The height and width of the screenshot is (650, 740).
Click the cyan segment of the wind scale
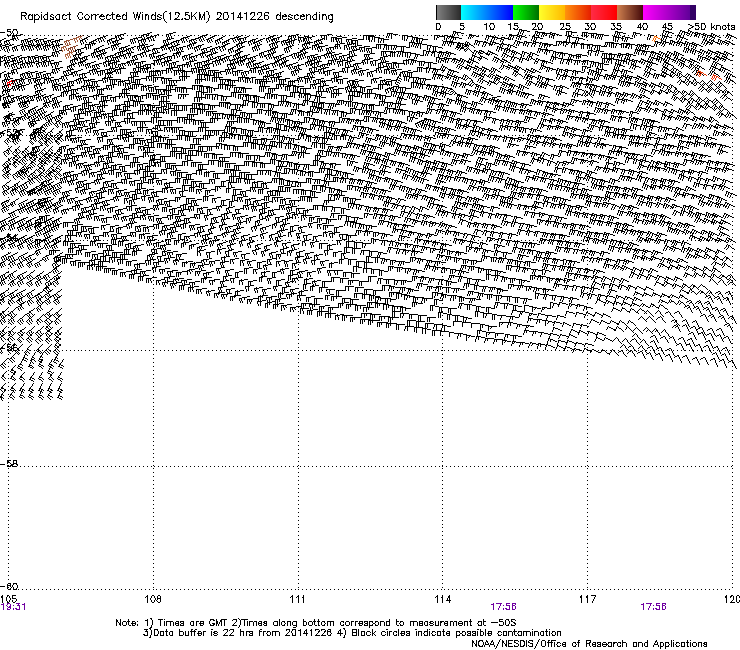pos(474,12)
